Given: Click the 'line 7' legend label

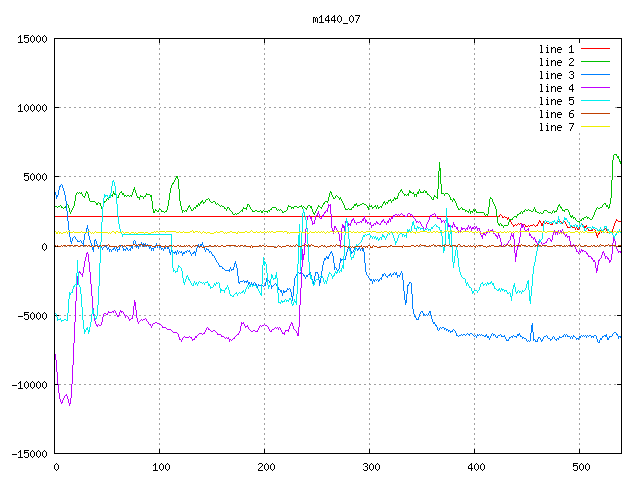Looking at the screenshot, I should pyautogui.click(x=557, y=127).
